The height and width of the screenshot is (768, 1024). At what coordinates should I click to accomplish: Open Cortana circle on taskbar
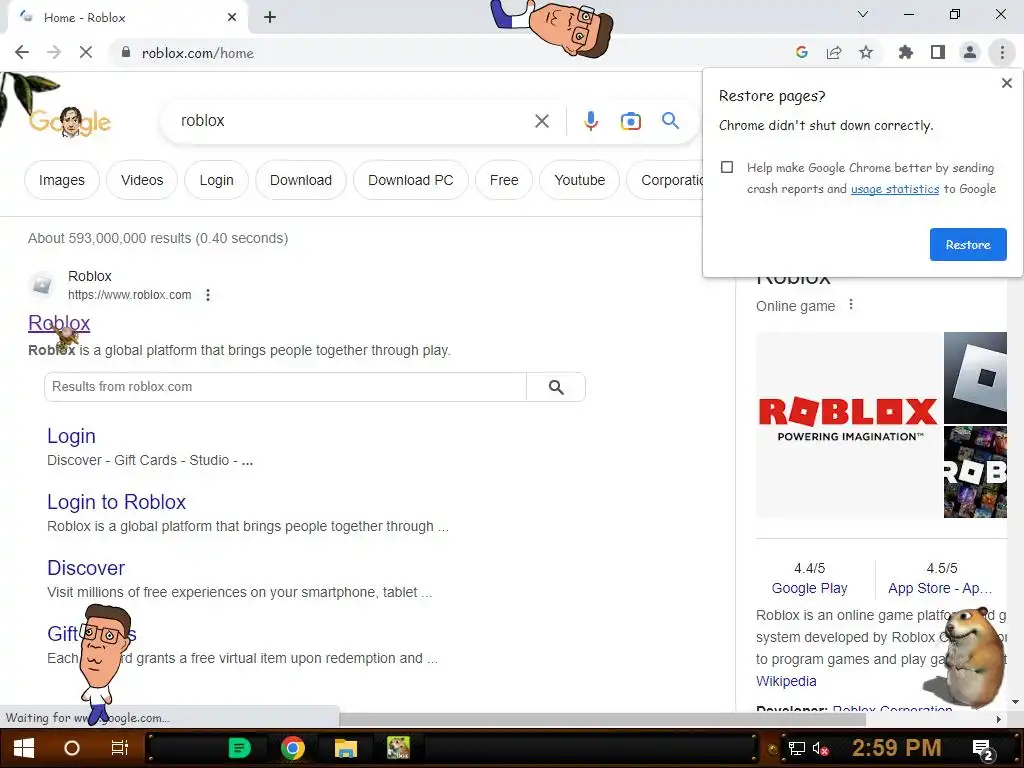click(x=72, y=748)
